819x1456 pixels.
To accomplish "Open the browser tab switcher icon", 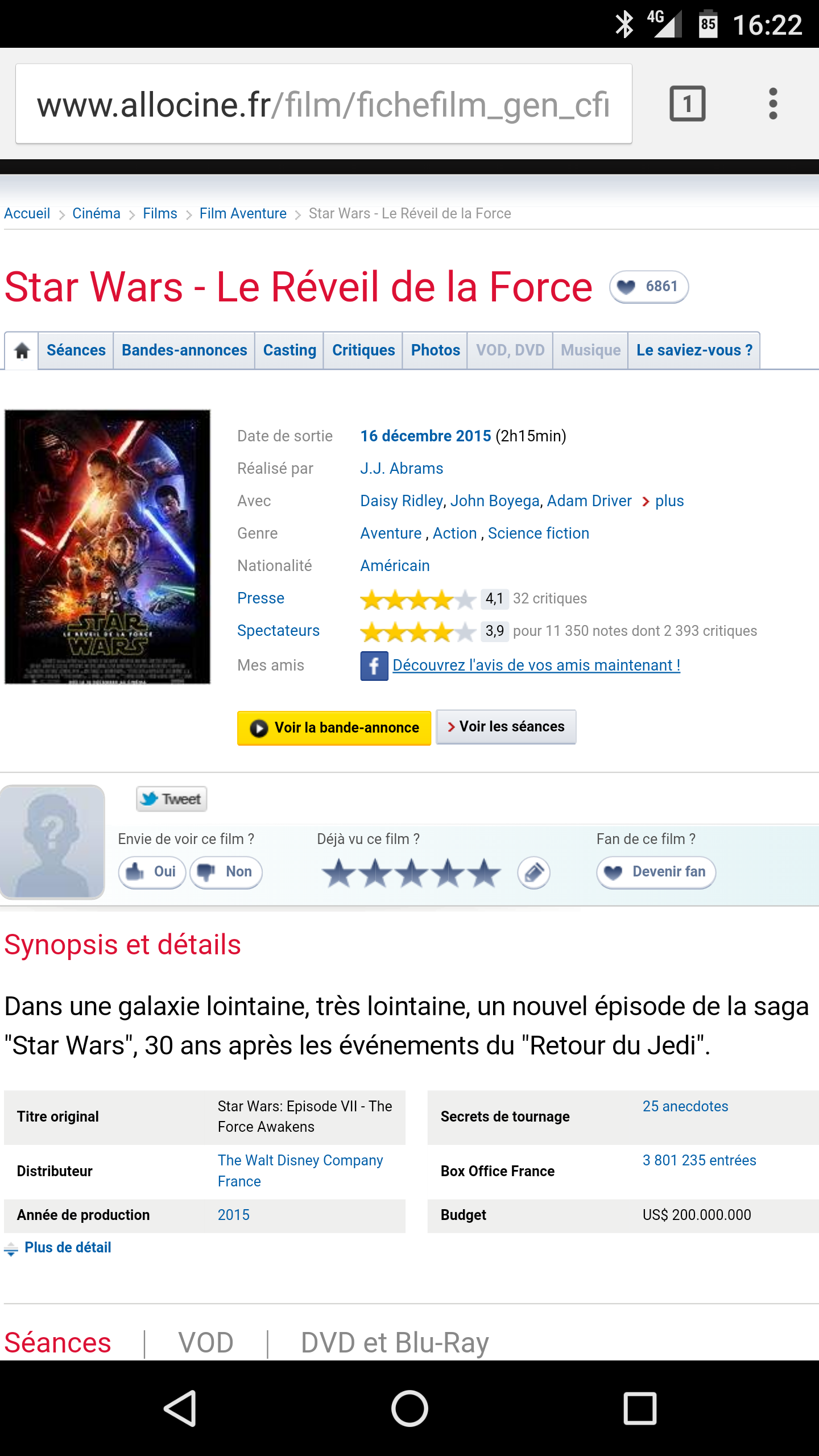I will click(x=687, y=104).
